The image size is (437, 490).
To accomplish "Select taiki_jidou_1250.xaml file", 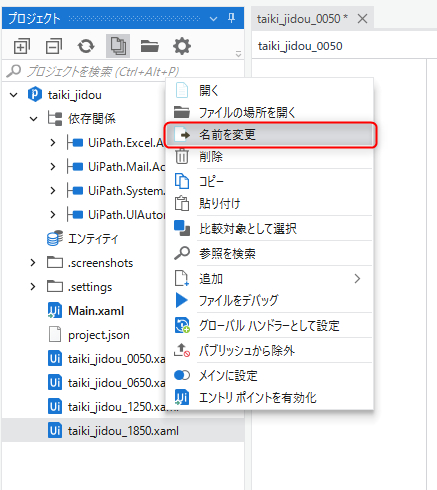I will (116, 407).
